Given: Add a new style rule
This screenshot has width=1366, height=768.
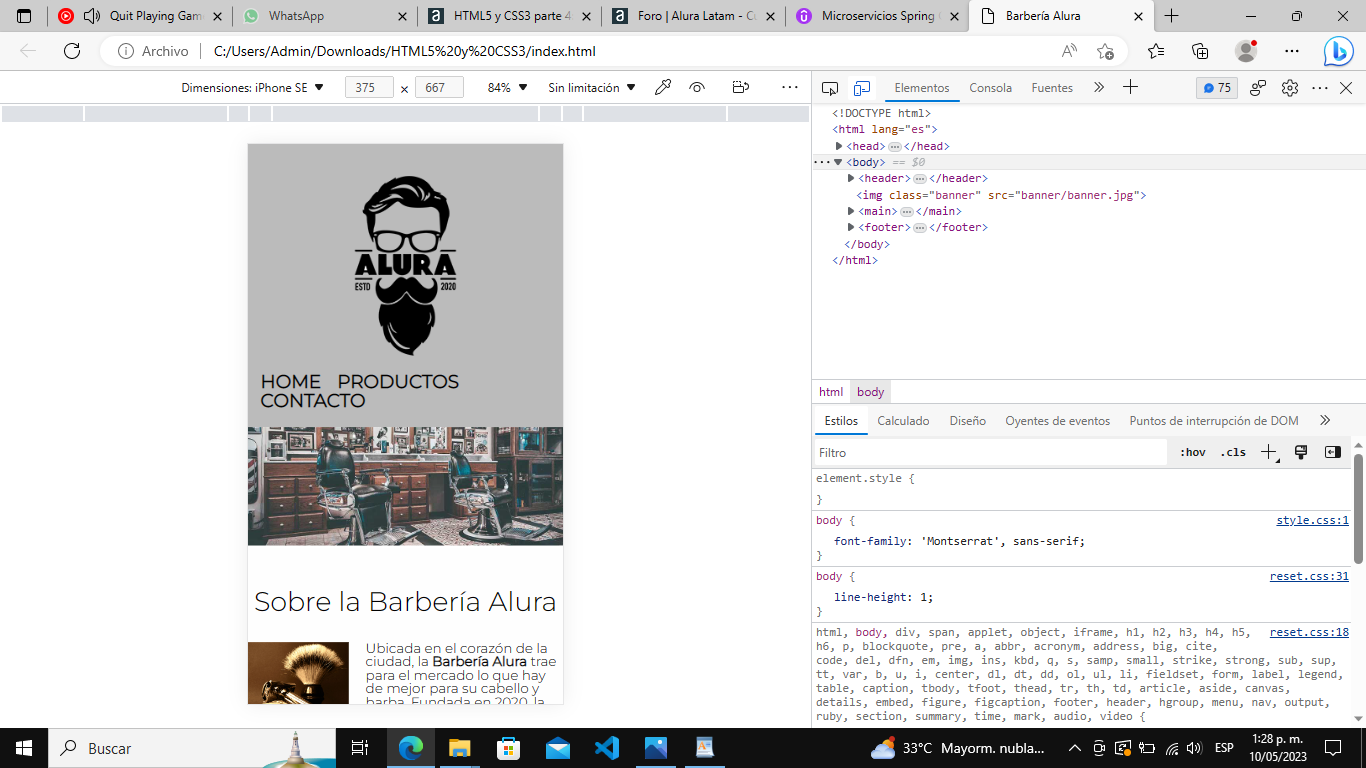Looking at the screenshot, I should coord(1268,452).
